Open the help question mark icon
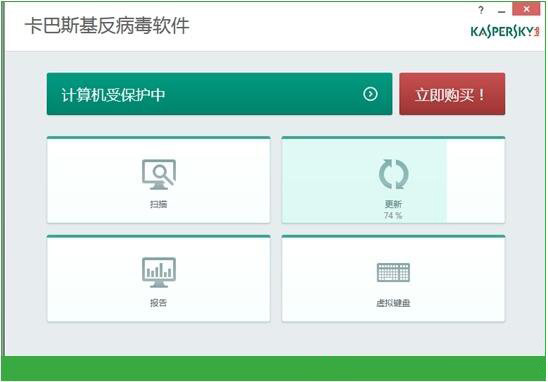This screenshot has width=548, height=382. point(481,10)
